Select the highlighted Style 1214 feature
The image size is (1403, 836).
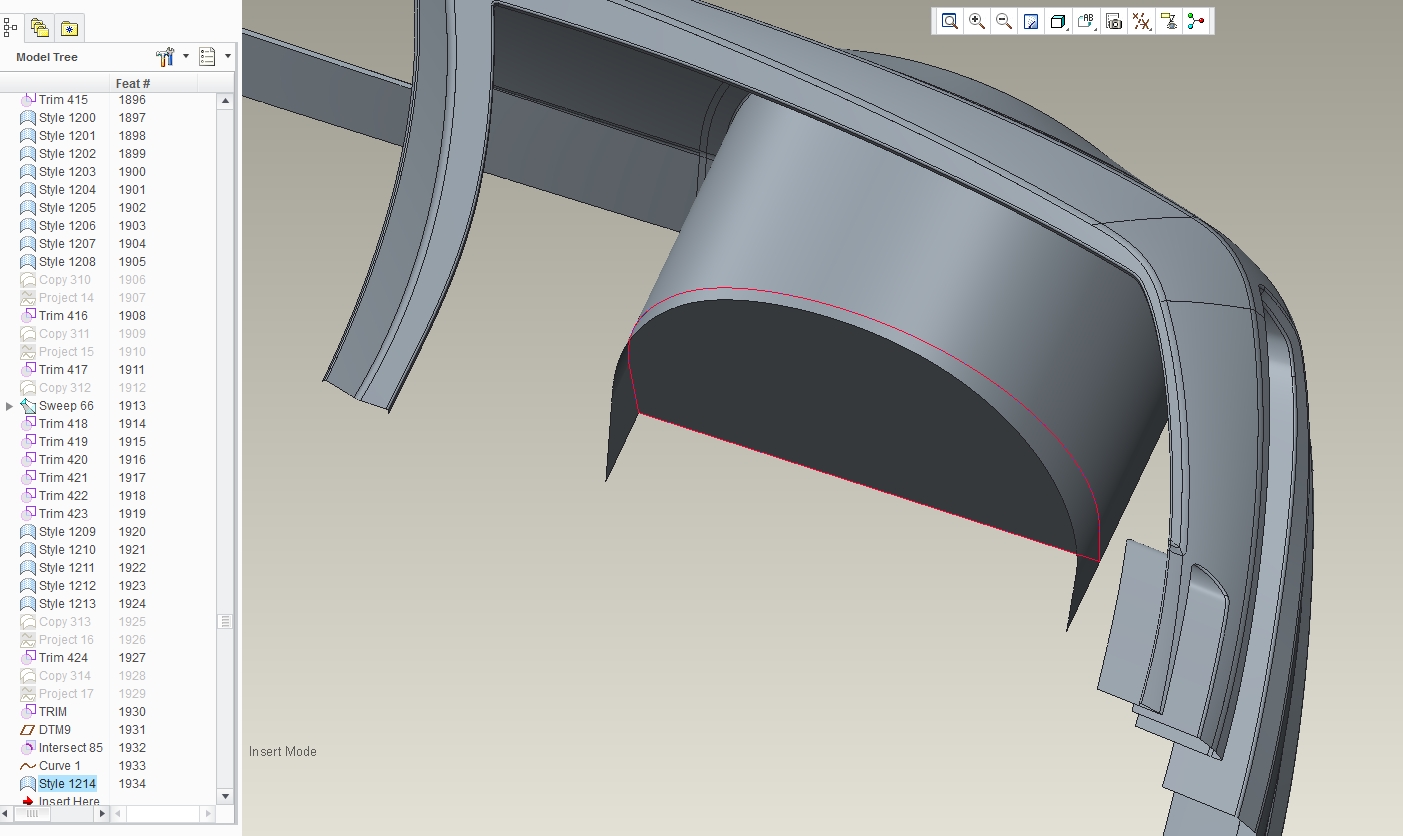[x=67, y=784]
